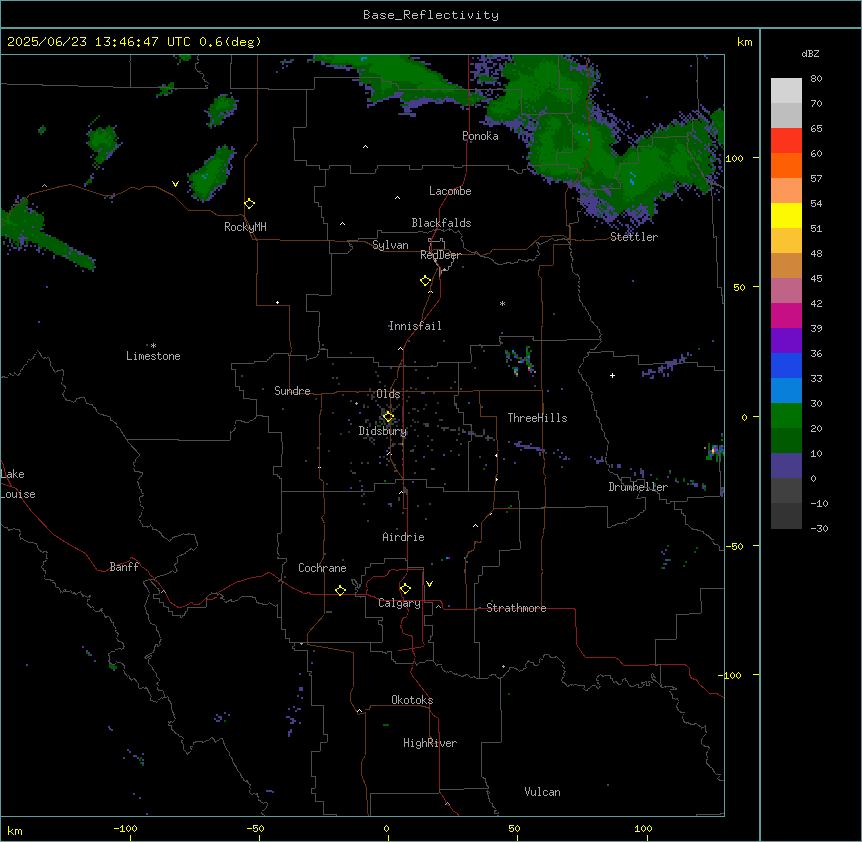Click the Limestone label
The width and height of the screenshot is (862, 842).
153,356
